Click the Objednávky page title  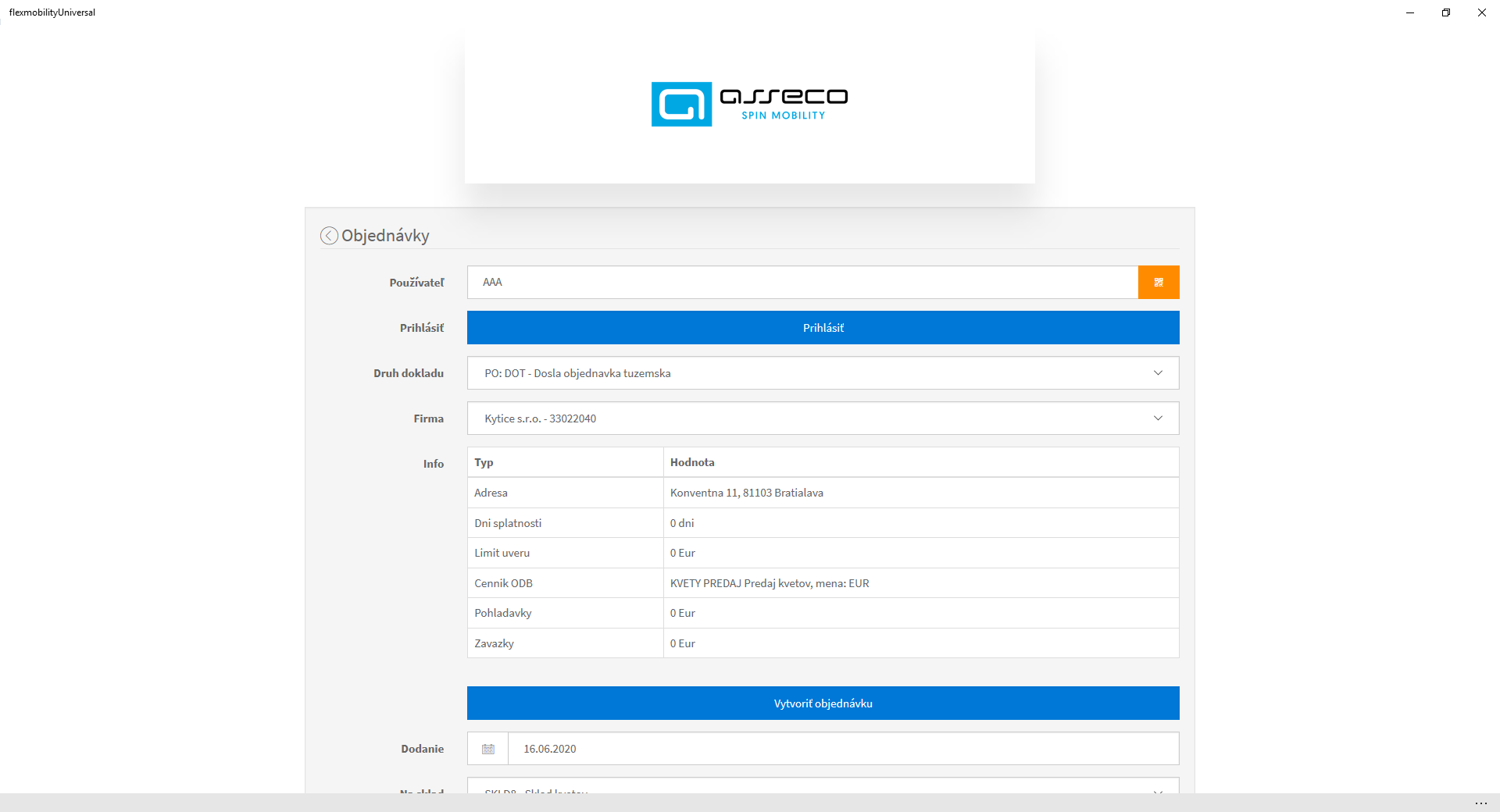(x=385, y=236)
